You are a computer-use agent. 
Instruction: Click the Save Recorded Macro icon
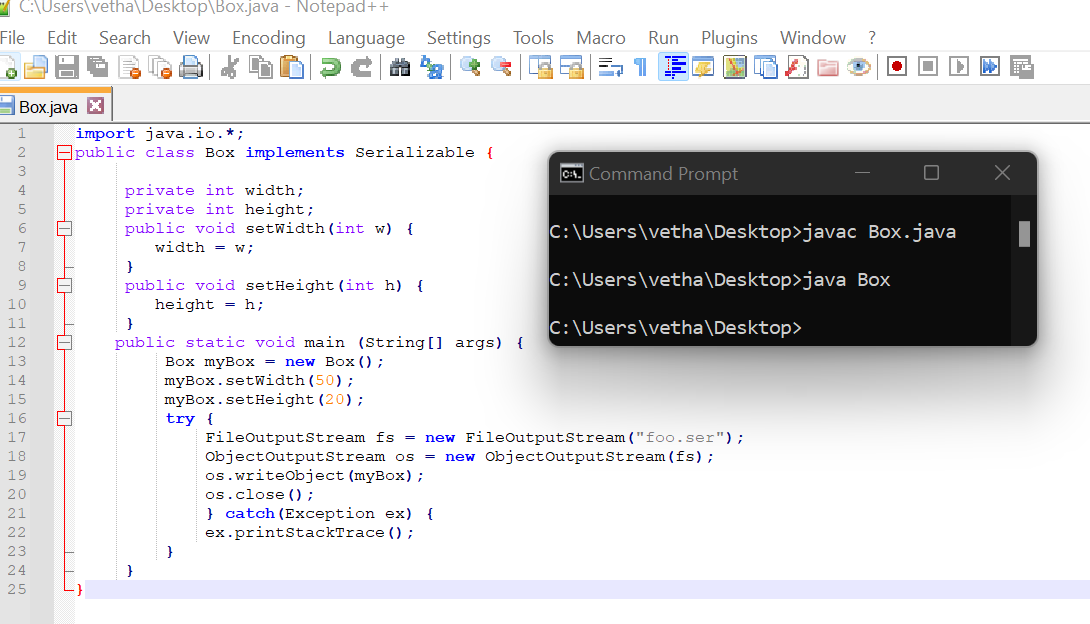coord(1022,67)
